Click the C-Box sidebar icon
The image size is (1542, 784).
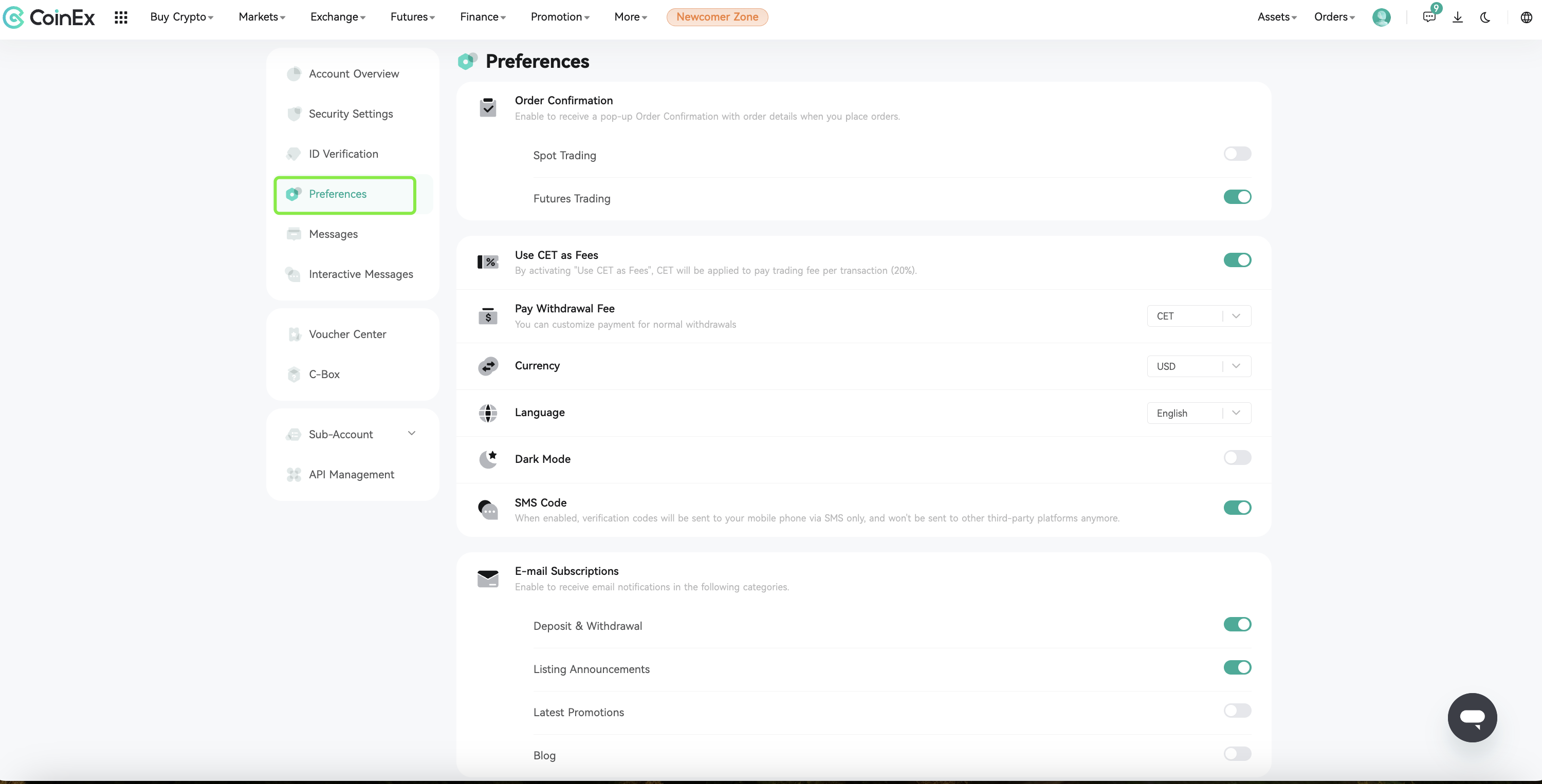[x=293, y=374]
